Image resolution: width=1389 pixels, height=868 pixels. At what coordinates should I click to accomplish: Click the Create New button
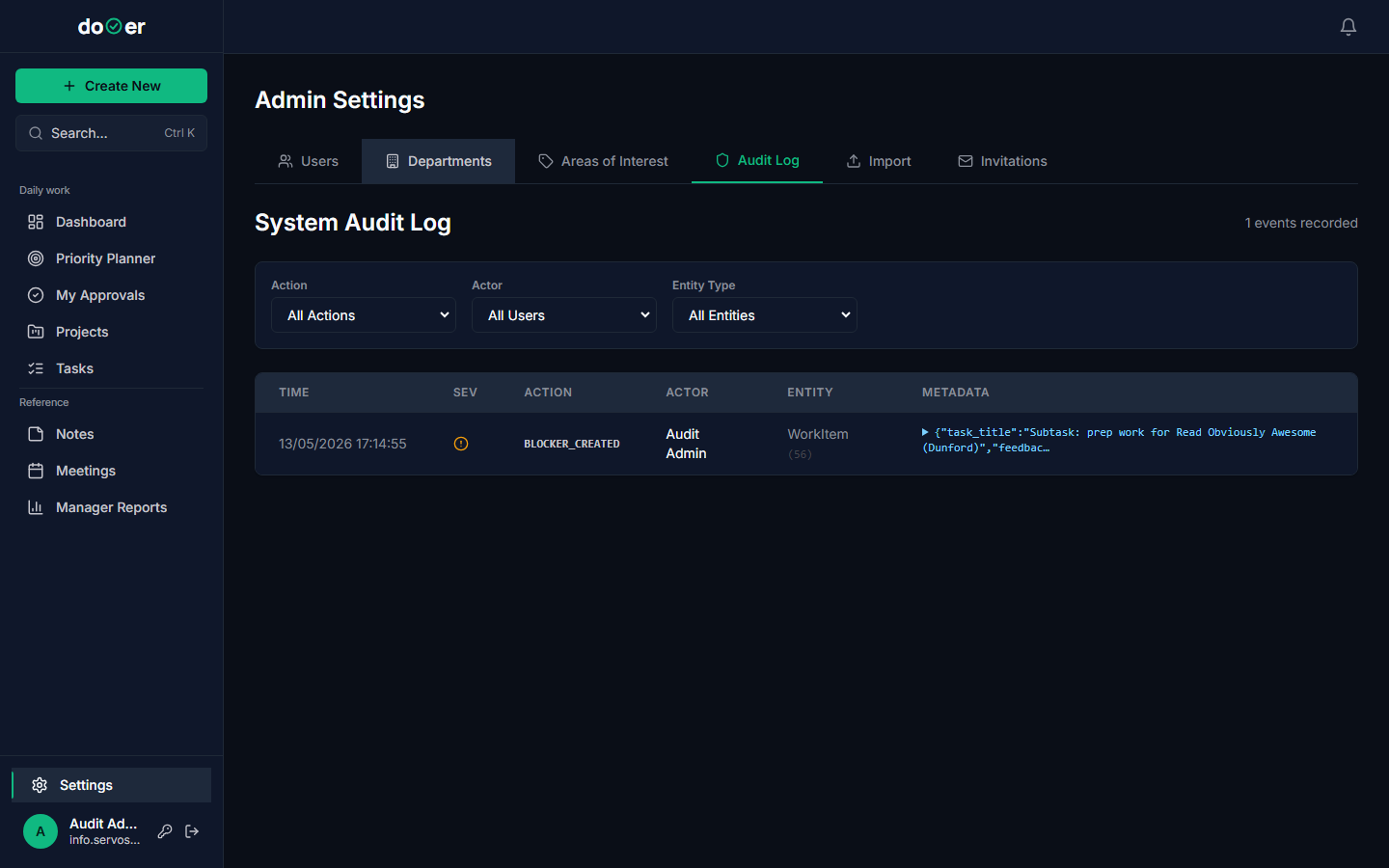(111, 86)
